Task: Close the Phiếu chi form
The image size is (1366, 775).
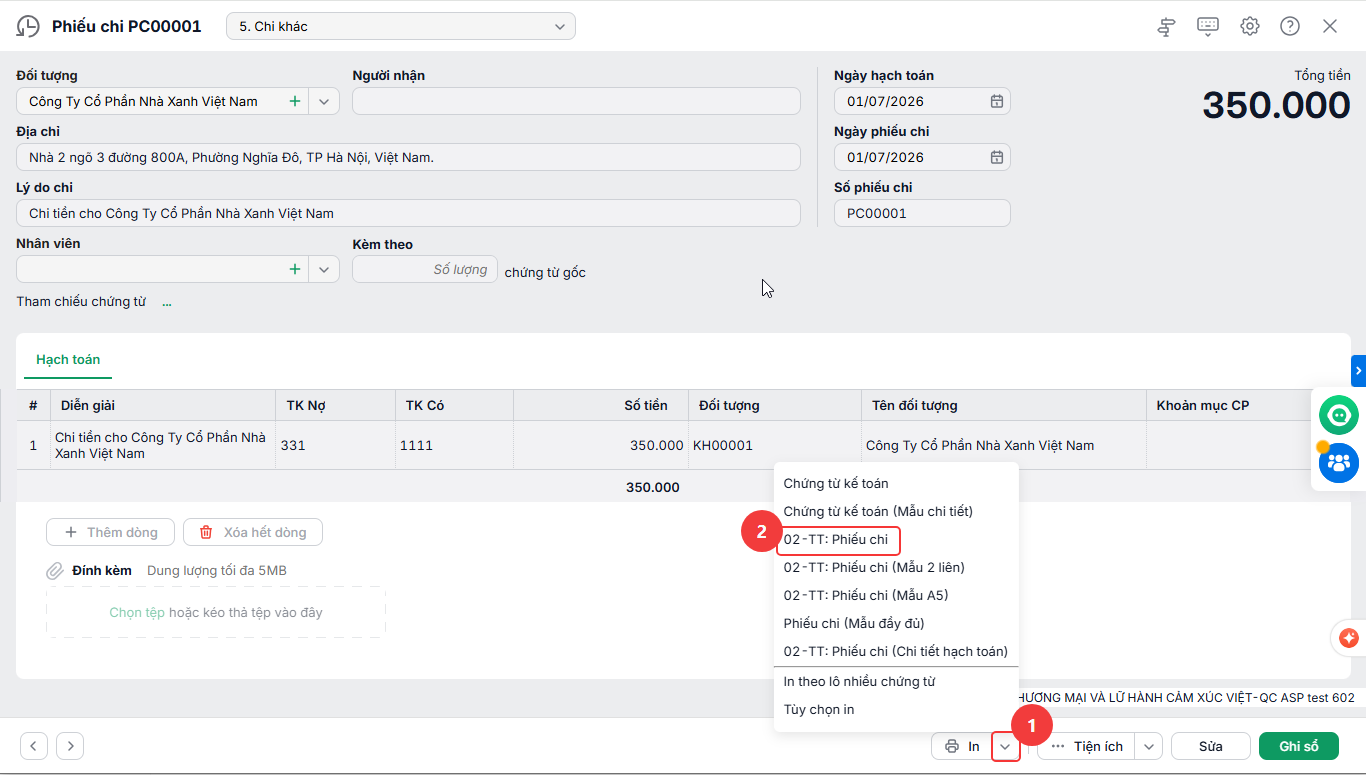Action: tap(1330, 27)
